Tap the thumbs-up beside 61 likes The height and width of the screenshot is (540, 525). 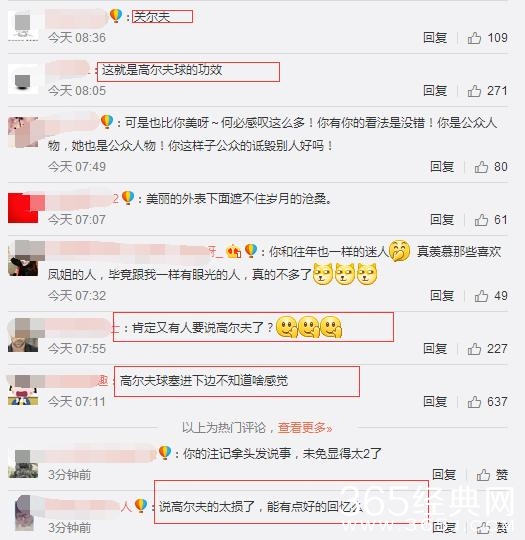coord(481,220)
